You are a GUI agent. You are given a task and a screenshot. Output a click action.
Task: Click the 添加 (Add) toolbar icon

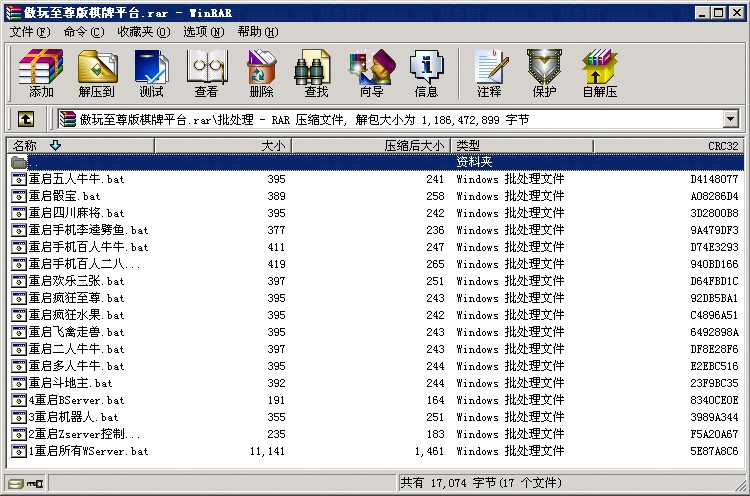[41, 73]
